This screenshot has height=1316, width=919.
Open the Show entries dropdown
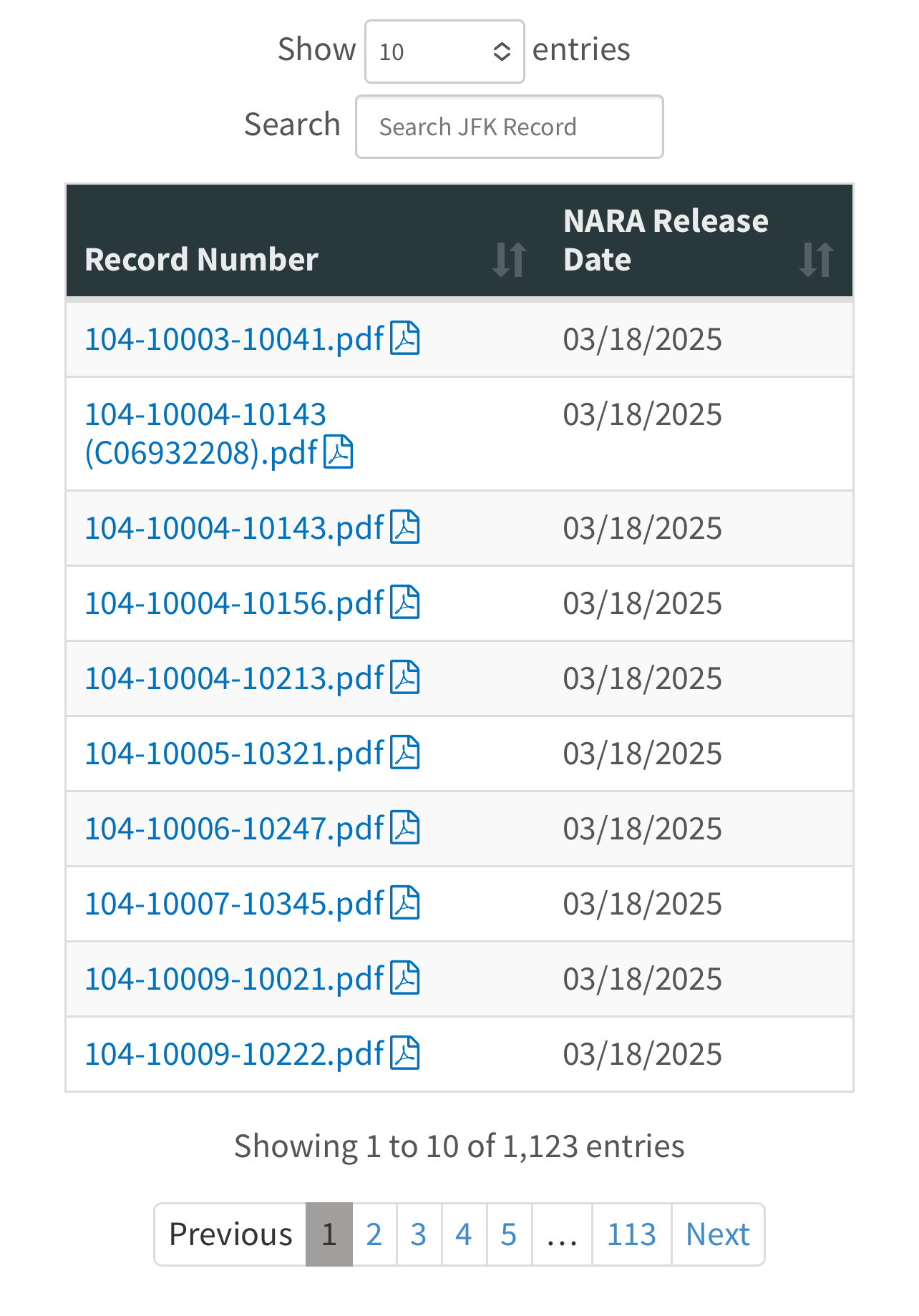[x=444, y=52]
